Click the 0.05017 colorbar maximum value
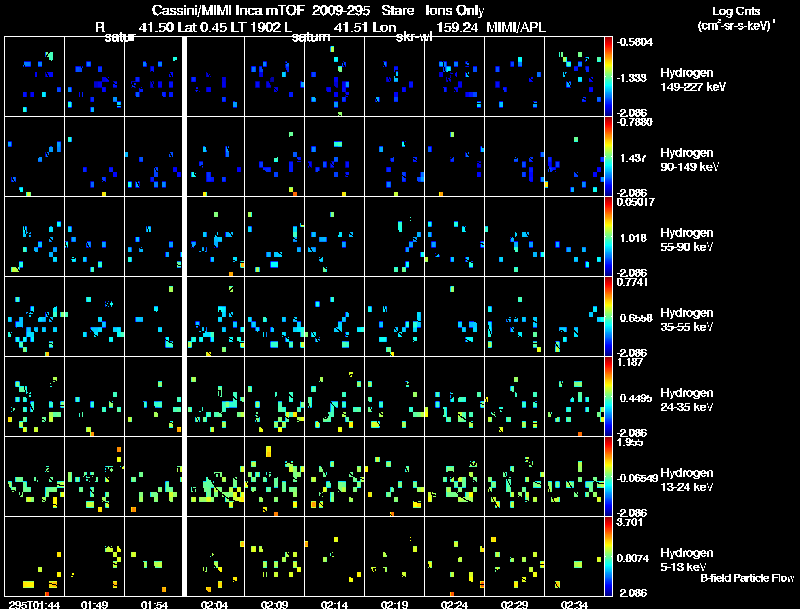 (636, 202)
